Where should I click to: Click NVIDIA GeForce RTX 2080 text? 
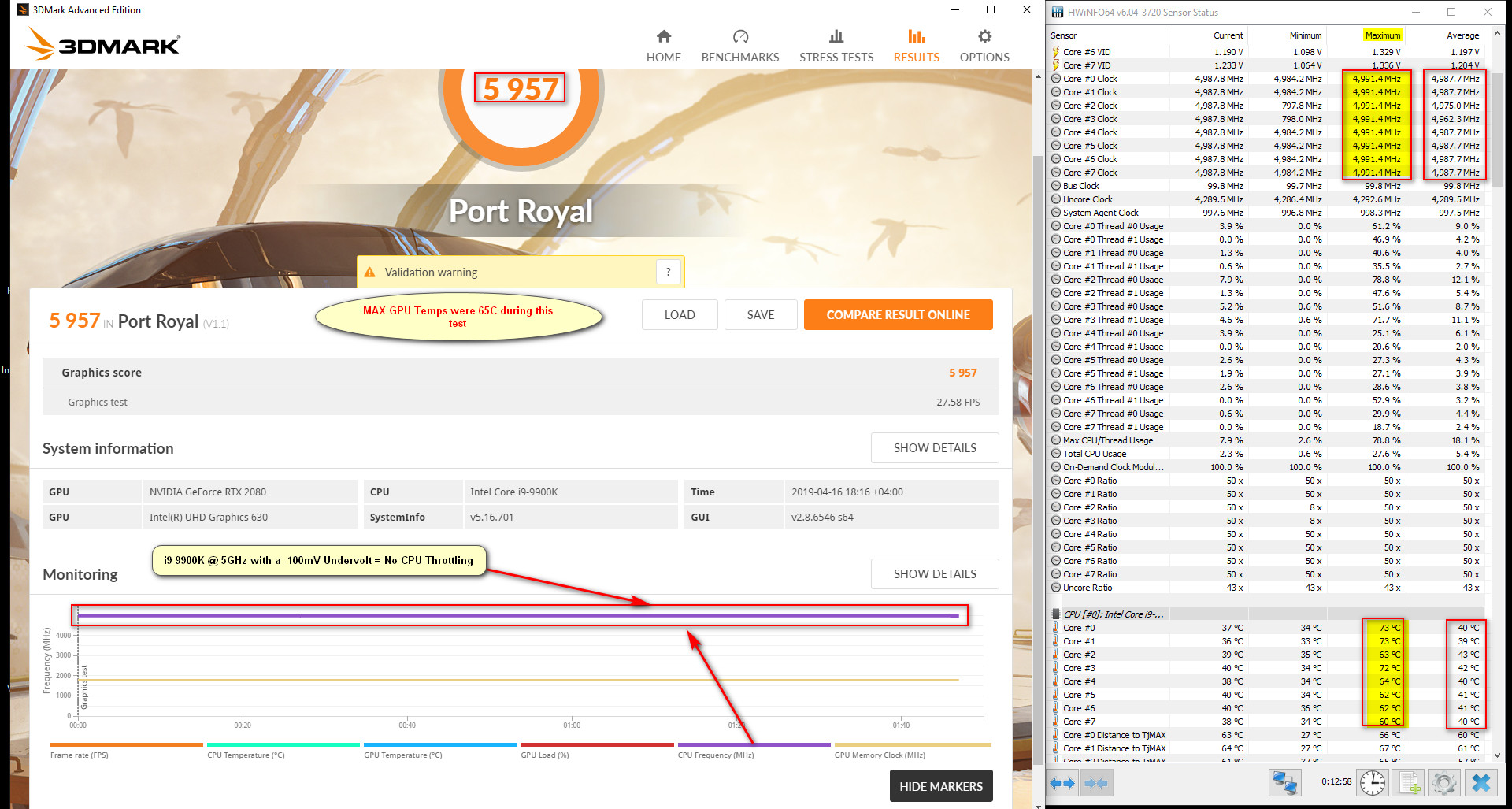click(208, 492)
